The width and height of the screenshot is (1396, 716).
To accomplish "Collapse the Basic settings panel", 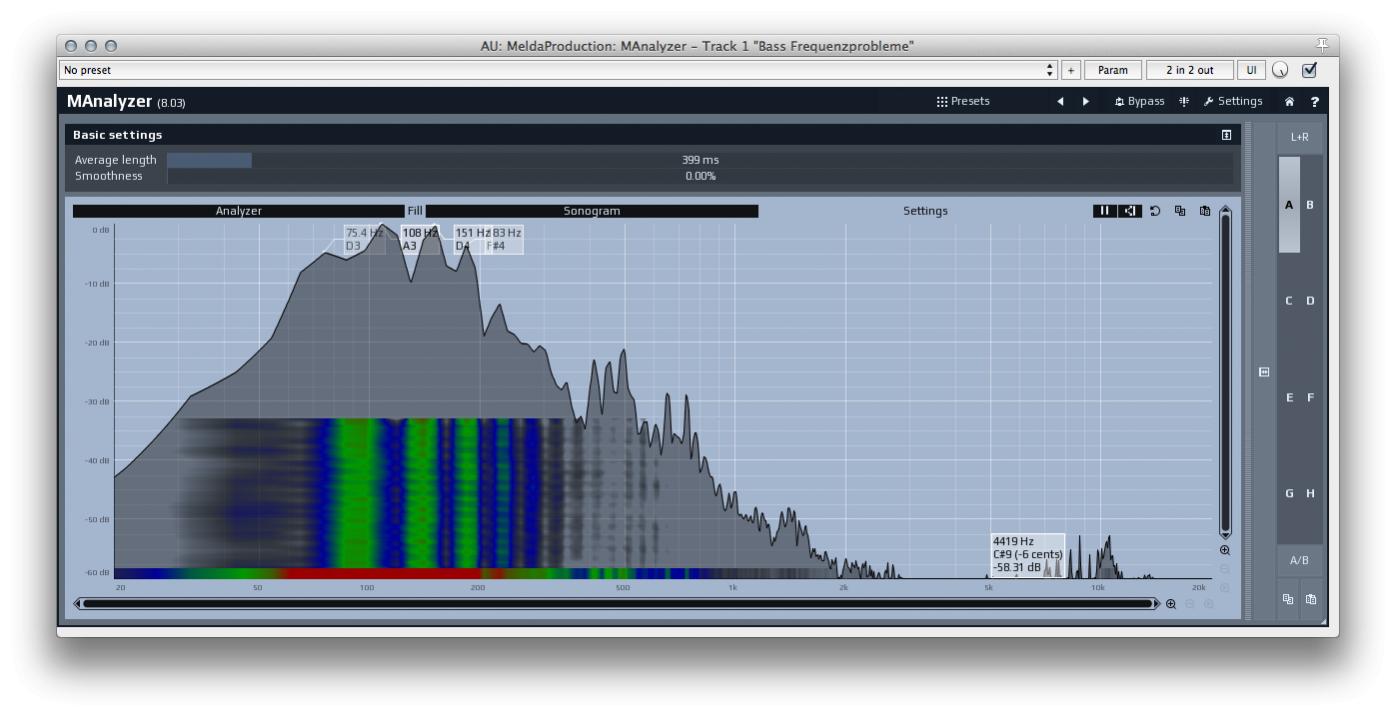I will coord(1226,135).
